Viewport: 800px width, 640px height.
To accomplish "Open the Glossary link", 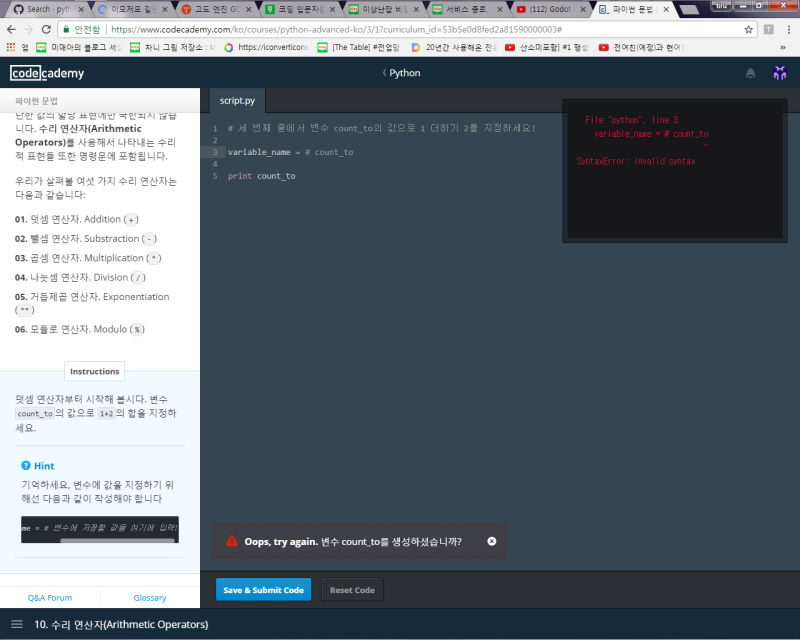I will coord(149,597).
